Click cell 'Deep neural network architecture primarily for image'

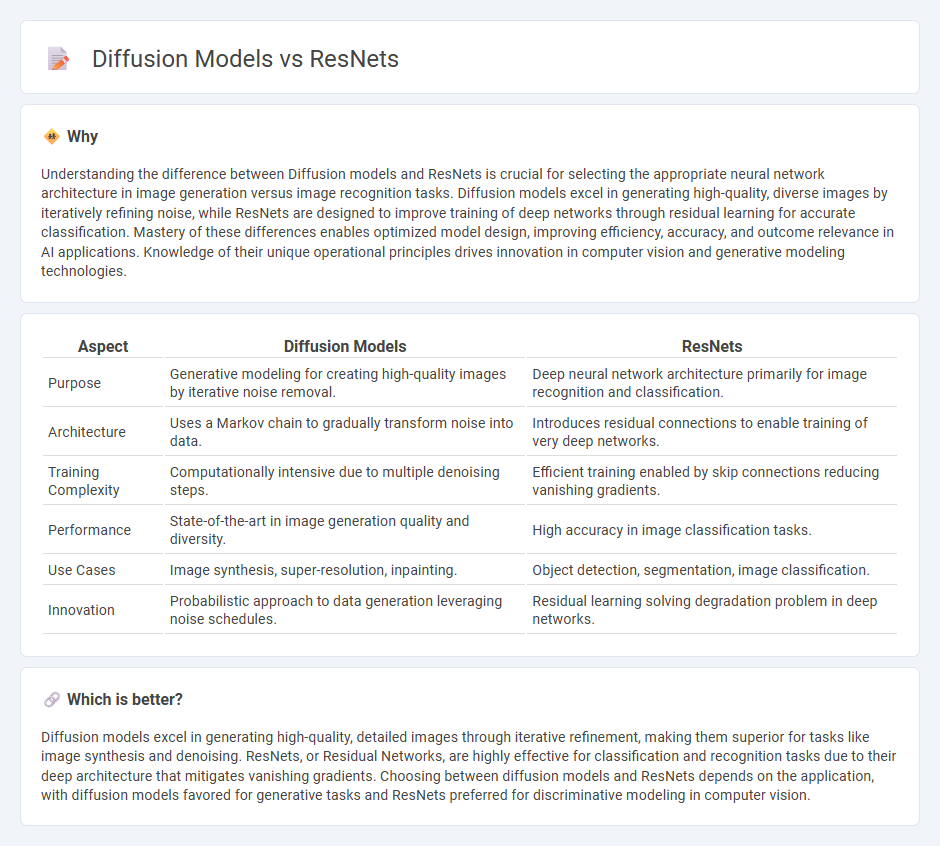pyautogui.click(x=712, y=383)
